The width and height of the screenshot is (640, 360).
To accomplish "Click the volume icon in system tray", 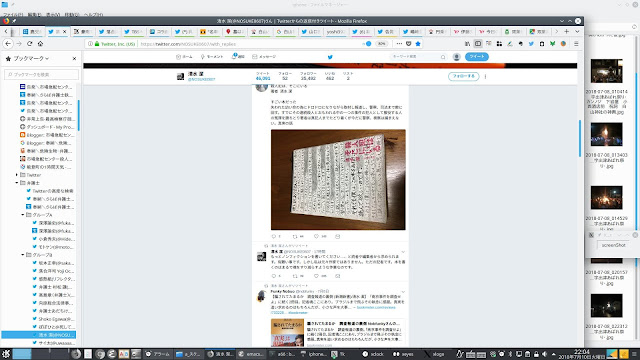I will (544, 354).
